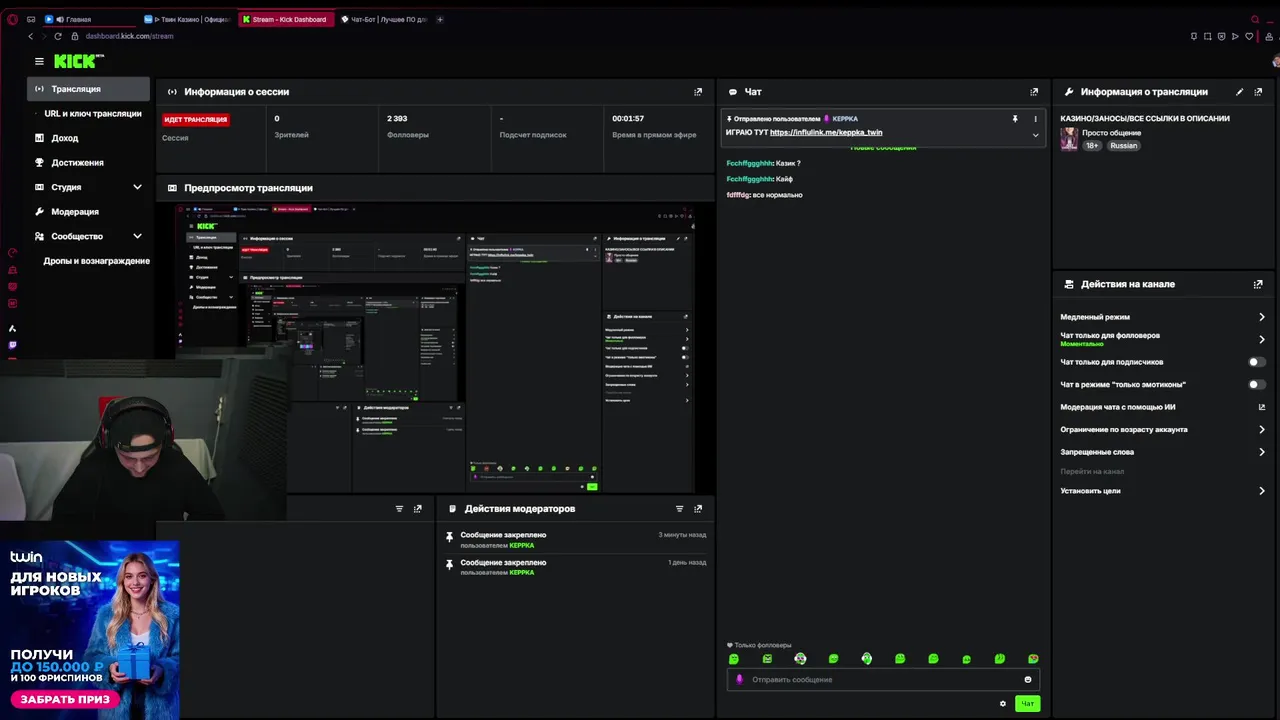
Task: Click the Отправить сообщение input field
Action: [883, 680]
